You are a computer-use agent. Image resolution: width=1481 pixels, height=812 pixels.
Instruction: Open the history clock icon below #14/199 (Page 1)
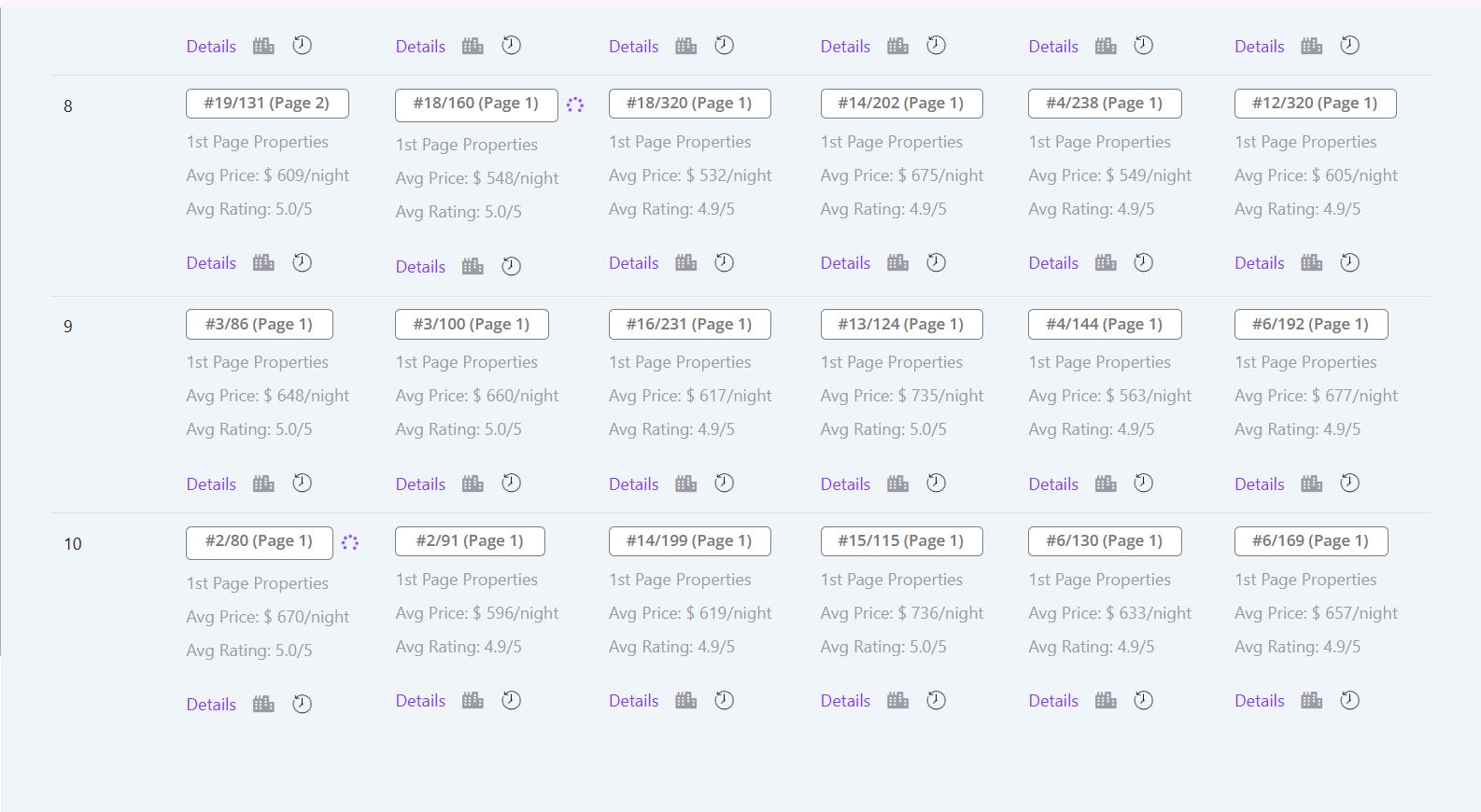724,701
